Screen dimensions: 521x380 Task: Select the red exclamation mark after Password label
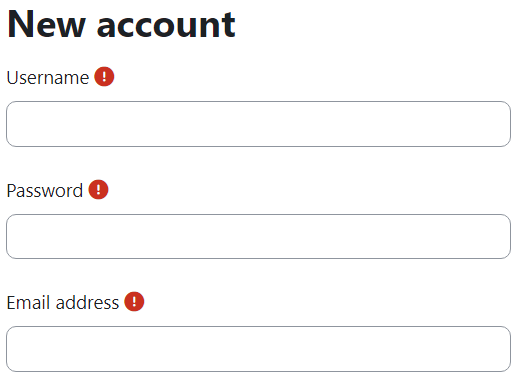tap(98, 189)
